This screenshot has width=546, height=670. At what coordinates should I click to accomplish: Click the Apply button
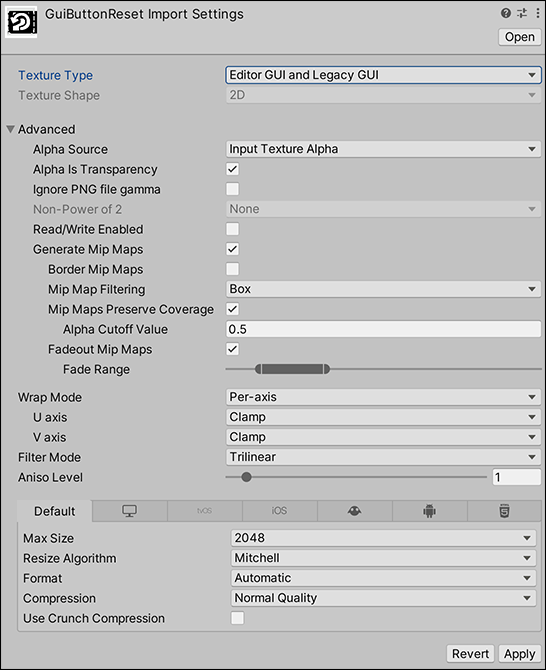(x=520, y=654)
